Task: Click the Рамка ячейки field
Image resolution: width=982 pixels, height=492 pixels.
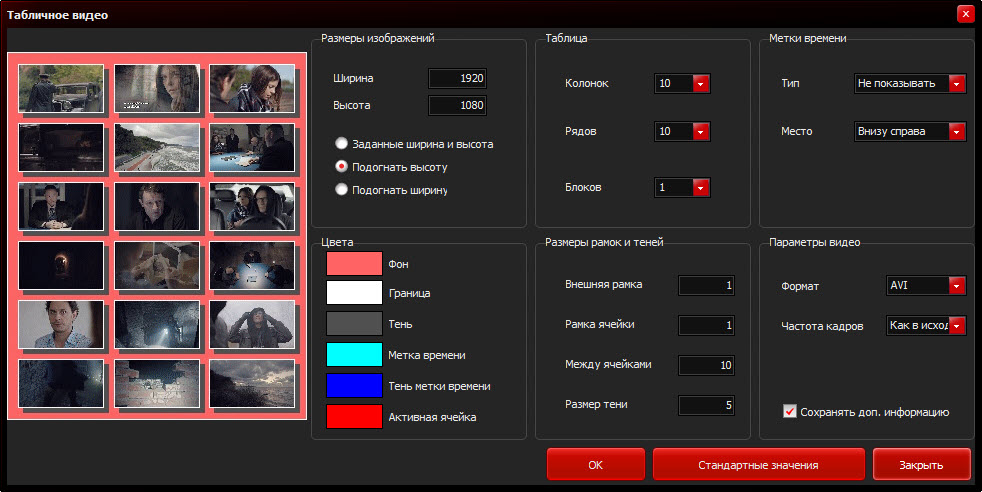Action: [x=706, y=325]
